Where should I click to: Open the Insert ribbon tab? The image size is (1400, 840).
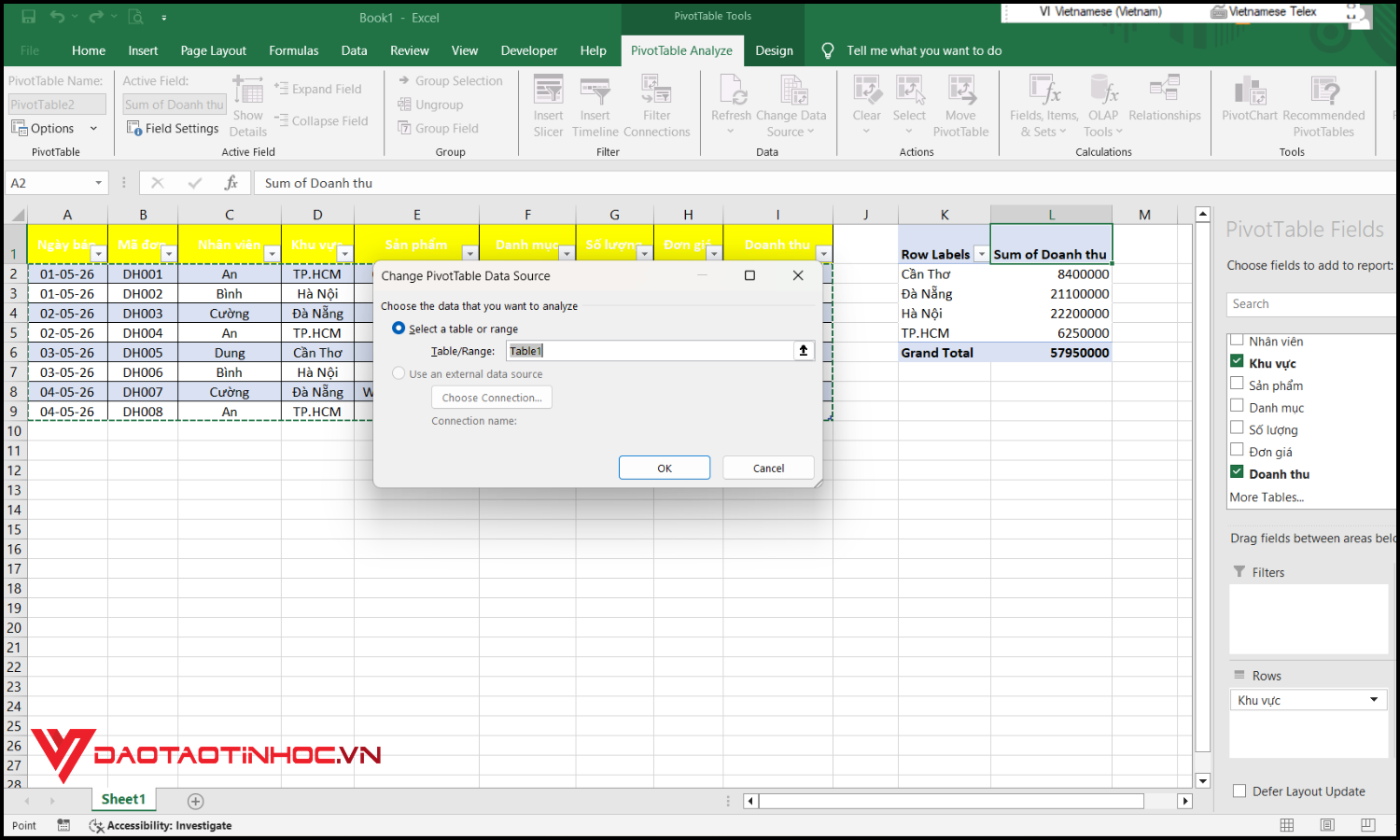click(143, 50)
